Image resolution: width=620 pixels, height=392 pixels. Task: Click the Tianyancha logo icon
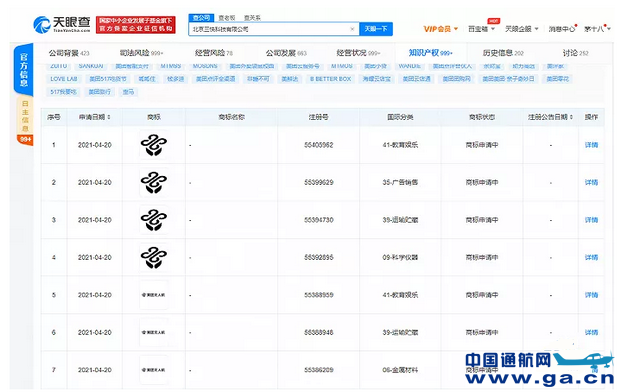(42, 25)
